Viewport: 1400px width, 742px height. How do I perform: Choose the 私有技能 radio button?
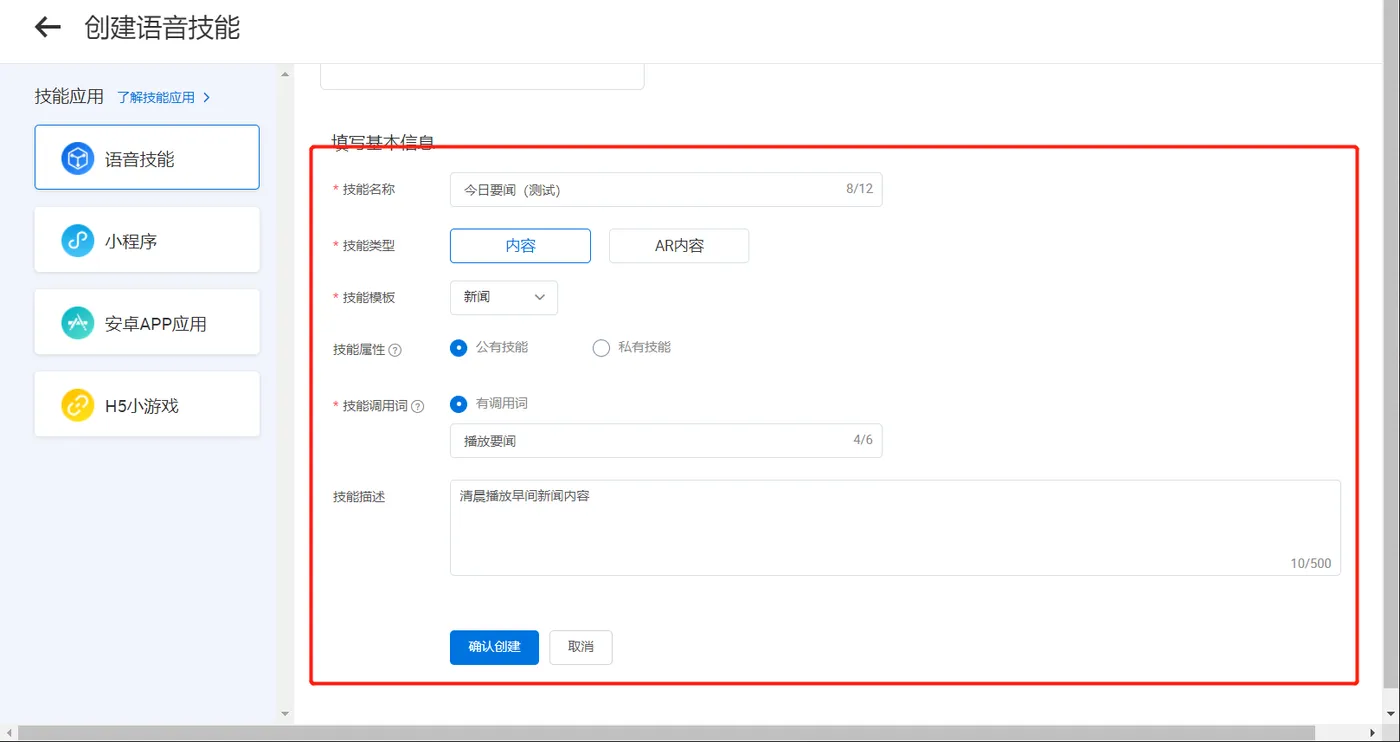[x=601, y=348]
